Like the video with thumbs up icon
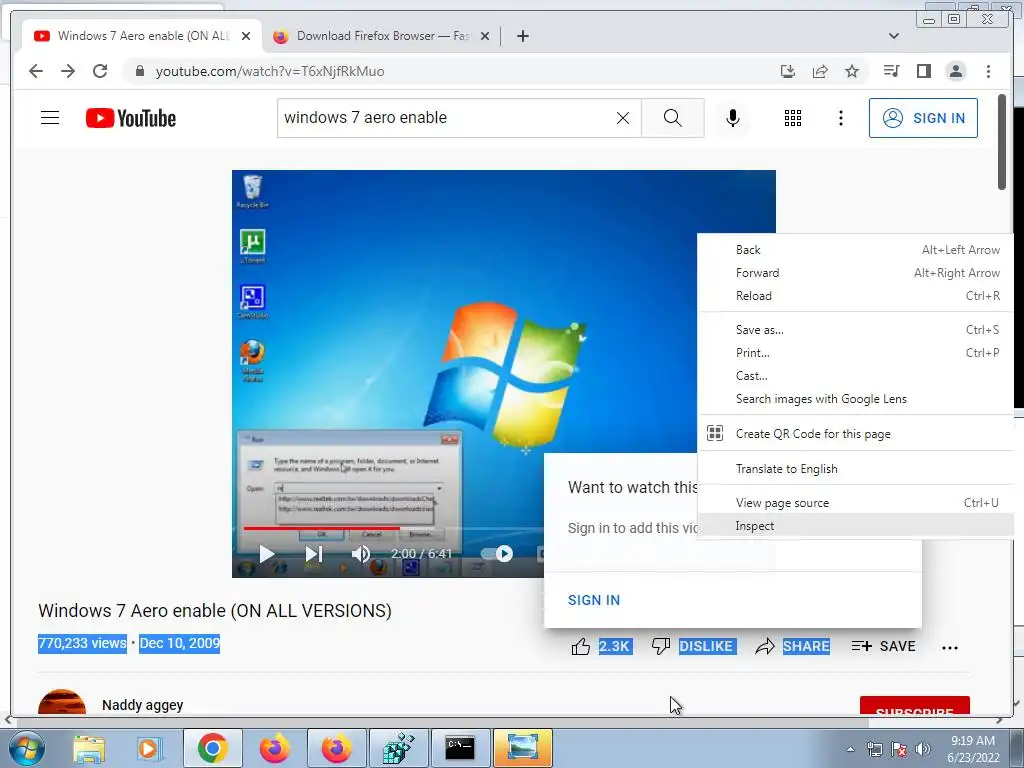 581,647
